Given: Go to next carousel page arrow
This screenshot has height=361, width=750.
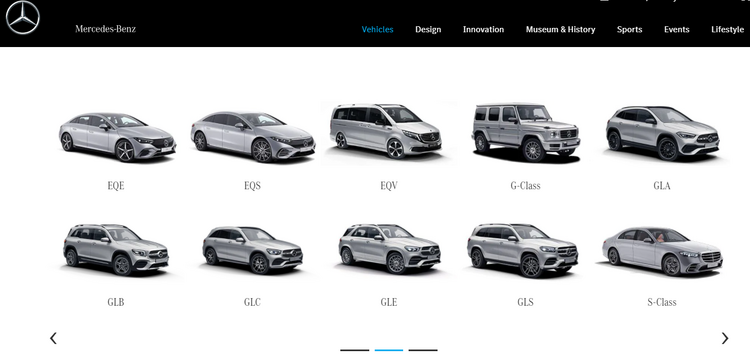Looking at the screenshot, I should pos(725,338).
